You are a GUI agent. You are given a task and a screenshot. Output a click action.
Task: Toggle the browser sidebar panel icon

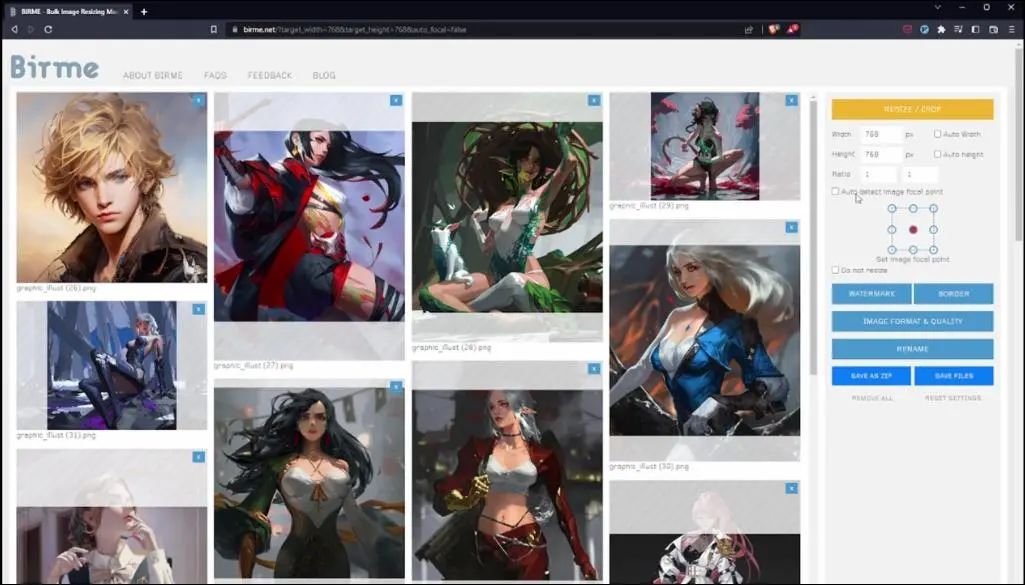976,29
